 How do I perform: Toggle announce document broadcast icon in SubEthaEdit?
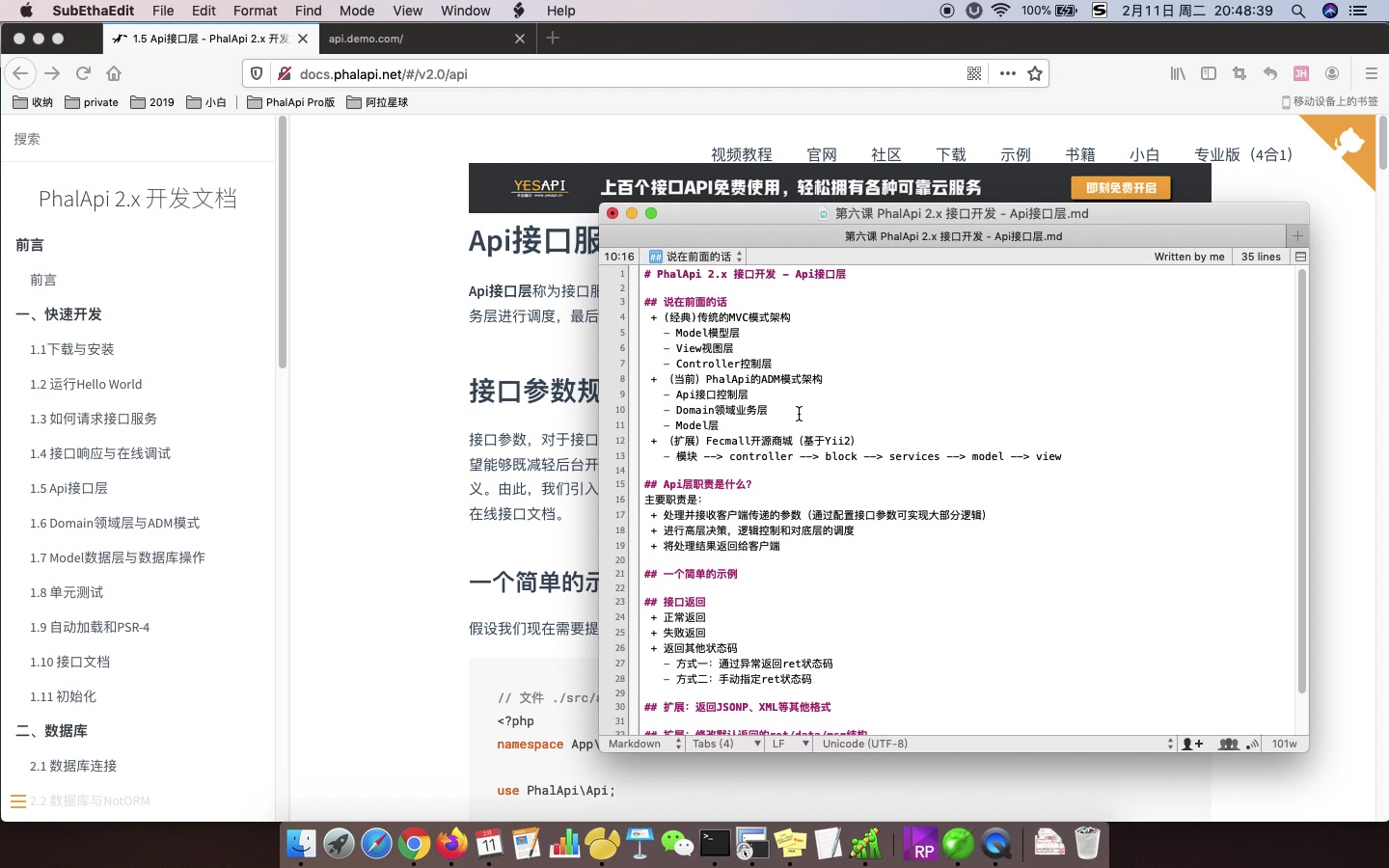click(x=1252, y=744)
